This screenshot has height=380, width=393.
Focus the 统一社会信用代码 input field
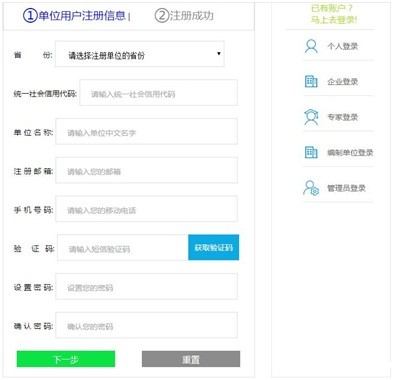[x=159, y=93]
